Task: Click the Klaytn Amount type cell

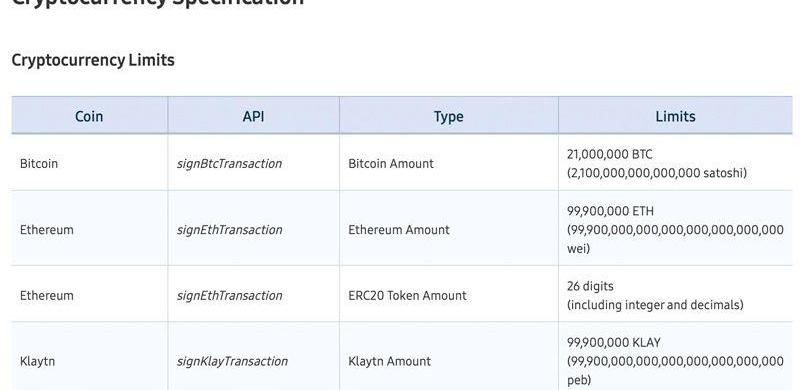Action: (x=390, y=361)
